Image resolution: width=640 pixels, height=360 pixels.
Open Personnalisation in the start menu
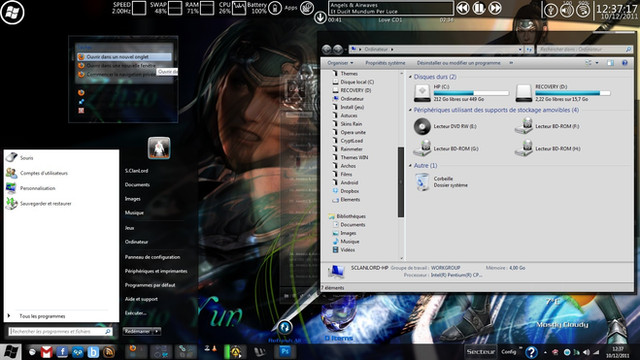coord(38,188)
